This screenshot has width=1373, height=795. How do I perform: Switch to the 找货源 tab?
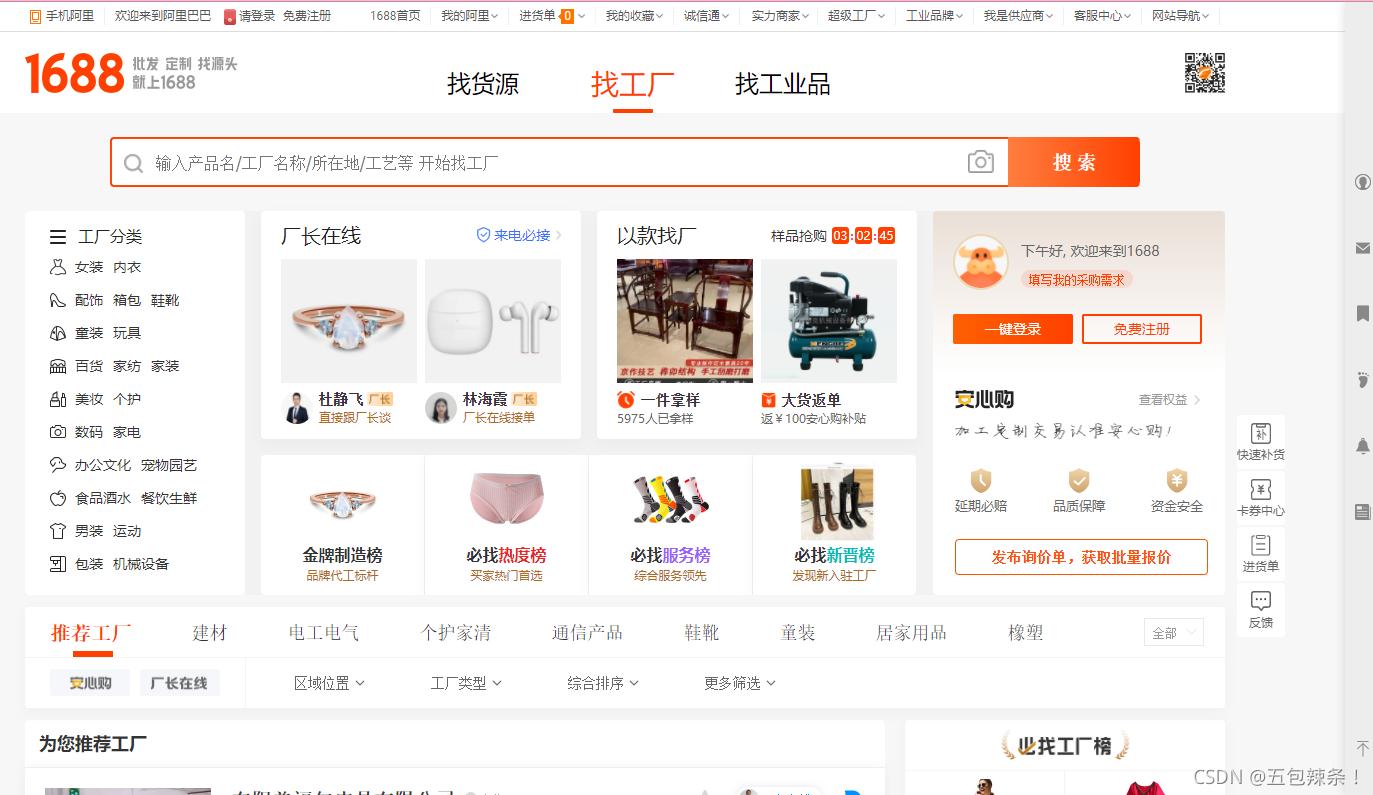(484, 85)
